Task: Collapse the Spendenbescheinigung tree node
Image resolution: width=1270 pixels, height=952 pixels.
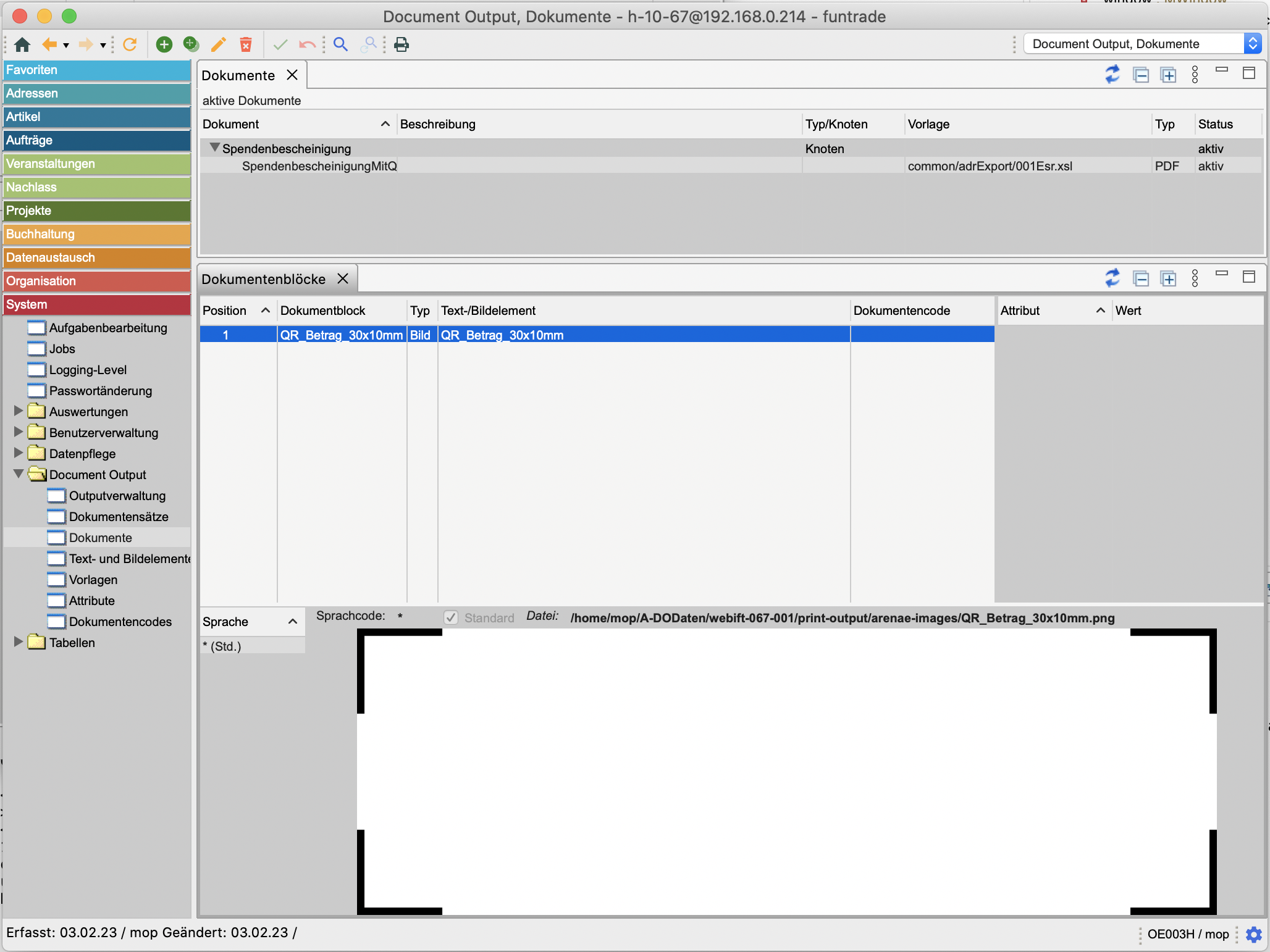Action: 214,148
